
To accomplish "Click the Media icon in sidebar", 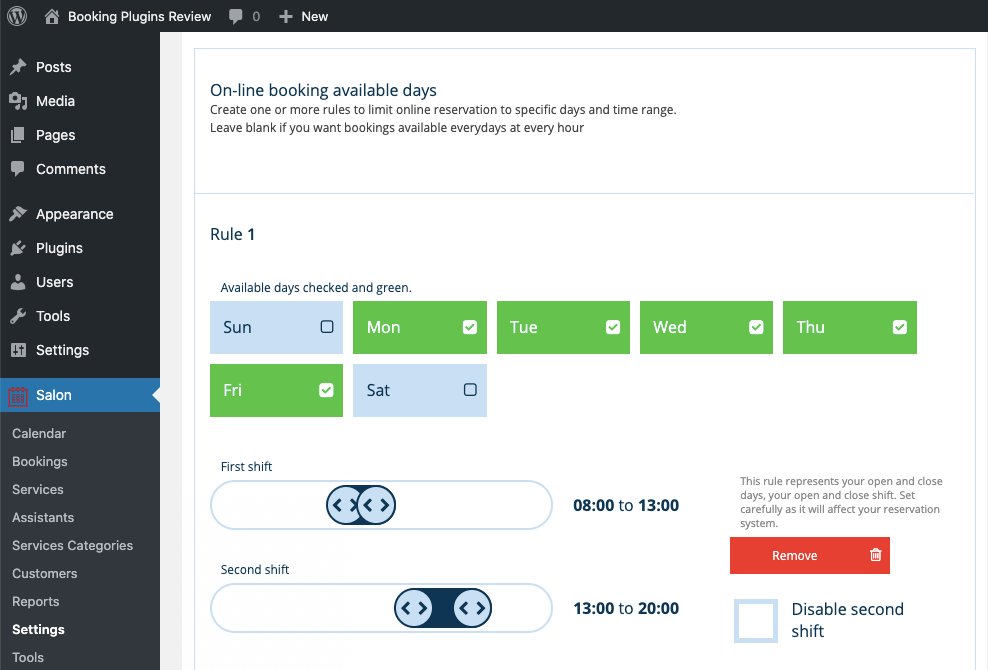I will tap(18, 101).
